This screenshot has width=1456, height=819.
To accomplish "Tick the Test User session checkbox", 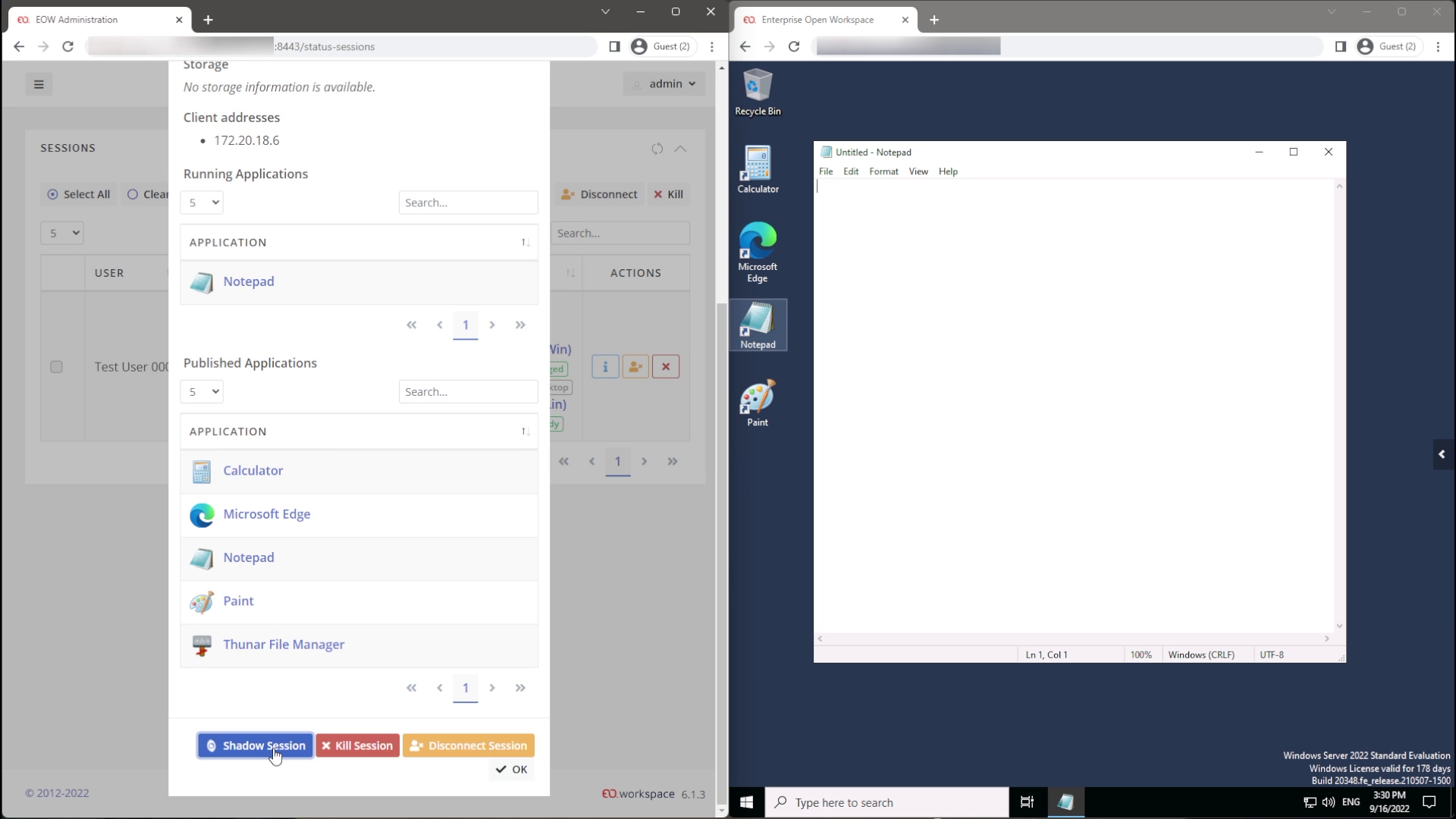I will point(56,367).
